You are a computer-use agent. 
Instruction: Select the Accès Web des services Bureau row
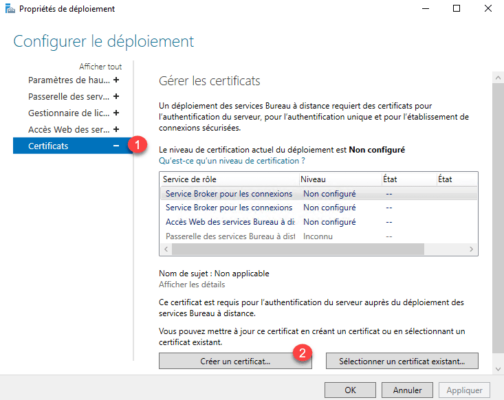319,222
